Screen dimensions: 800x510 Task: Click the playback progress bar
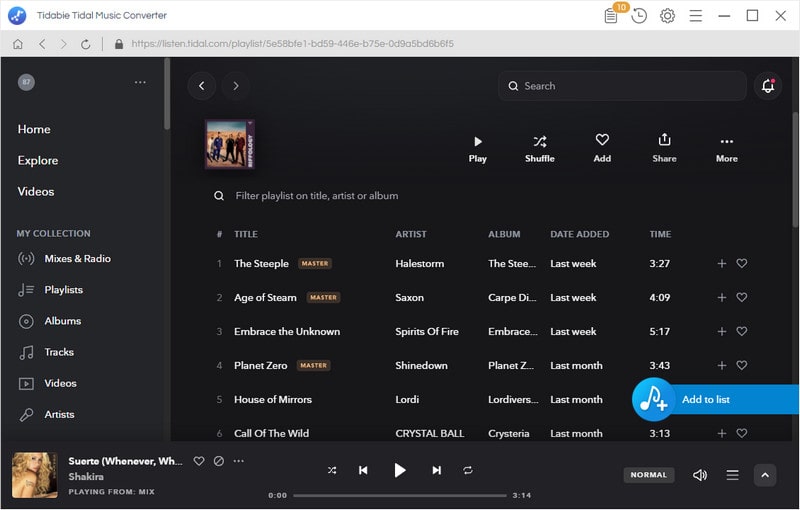coord(400,495)
